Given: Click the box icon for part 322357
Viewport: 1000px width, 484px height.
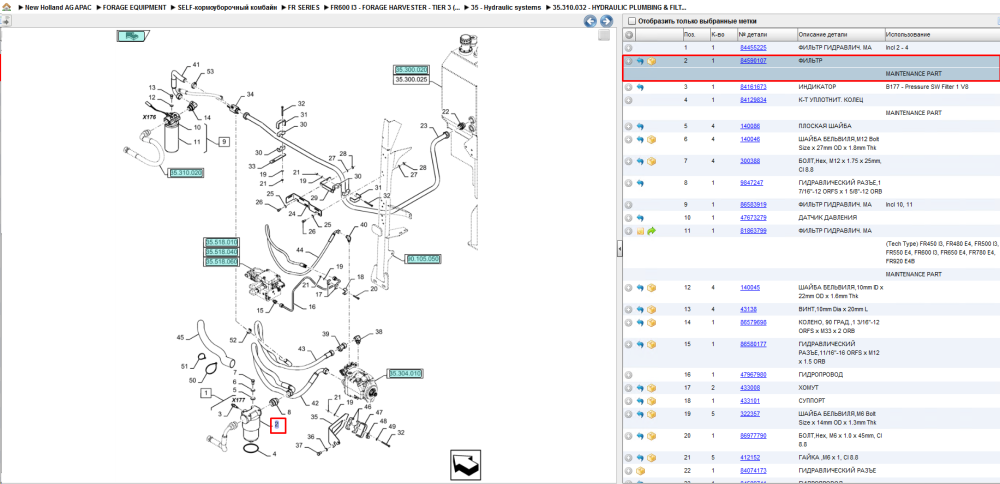Looking at the screenshot, I should tap(651, 414).
